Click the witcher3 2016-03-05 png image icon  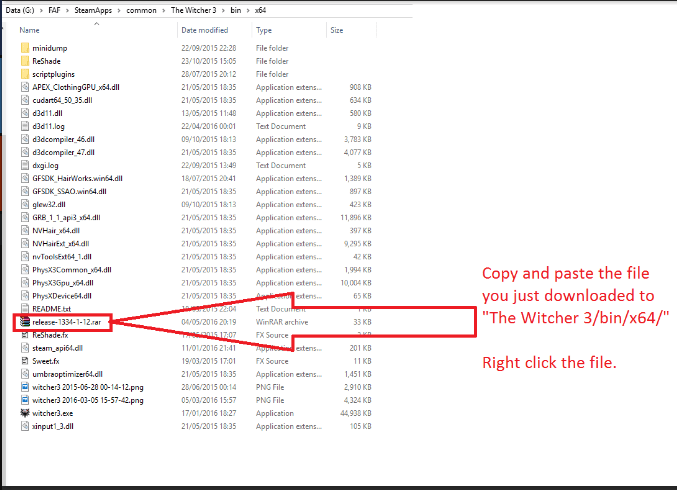pyautogui.click(x=25, y=400)
